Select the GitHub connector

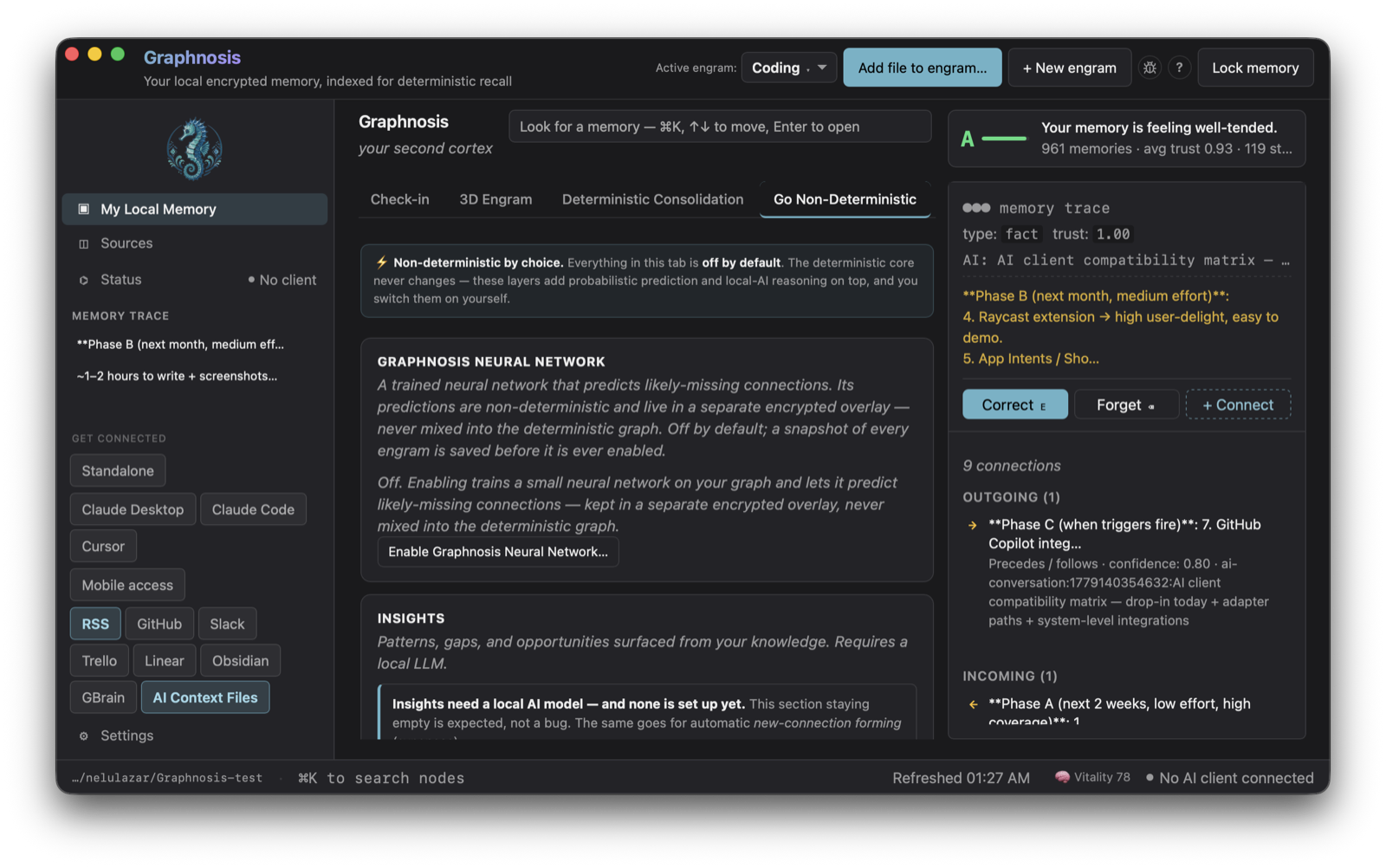pyautogui.click(x=159, y=624)
